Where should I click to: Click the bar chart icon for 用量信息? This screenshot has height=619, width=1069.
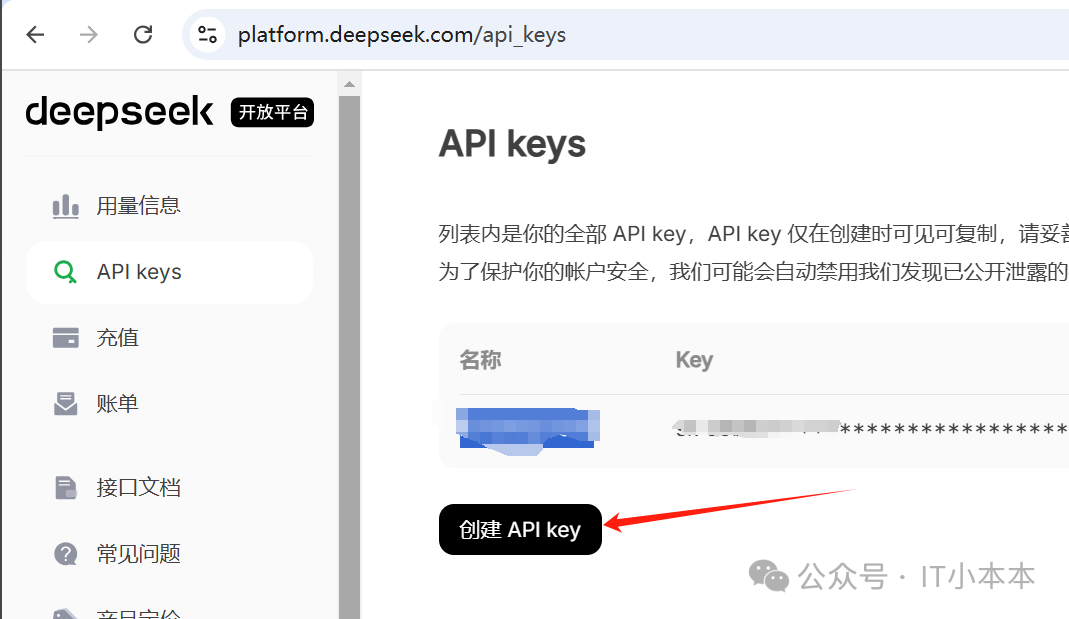pyautogui.click(x=65, y=206)
